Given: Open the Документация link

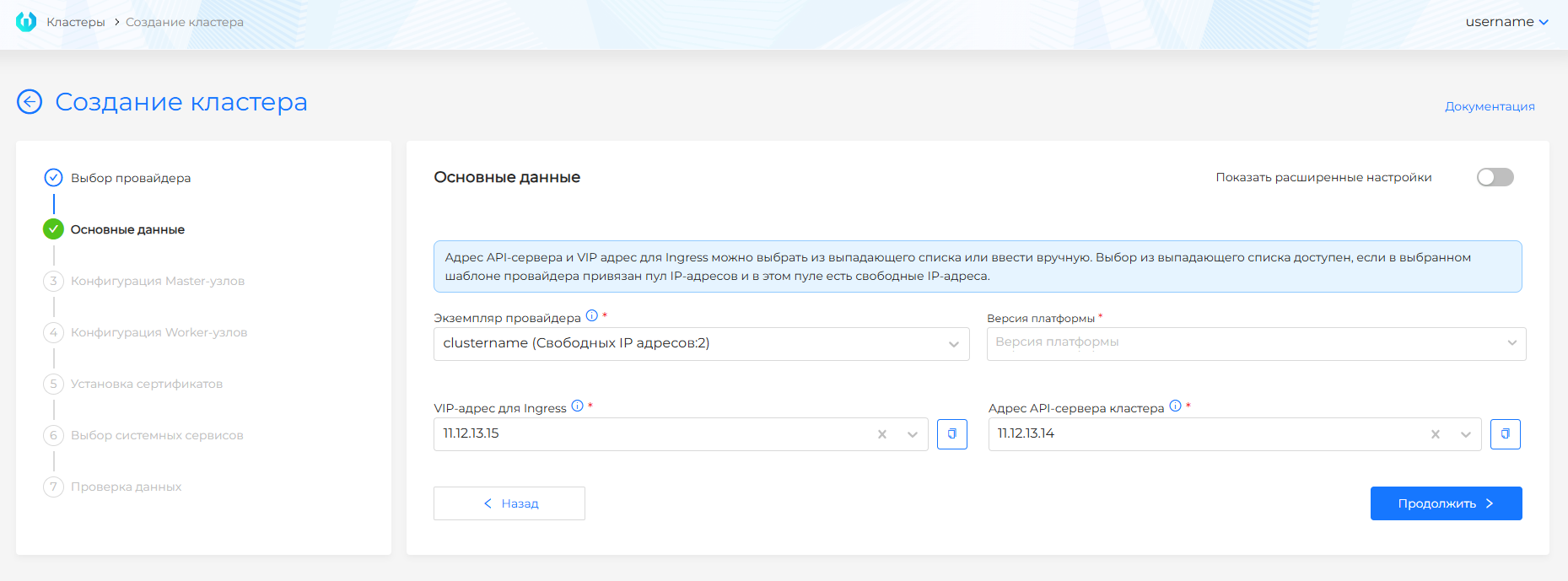Looking at the screenshot, I should tap(1490, 106).
